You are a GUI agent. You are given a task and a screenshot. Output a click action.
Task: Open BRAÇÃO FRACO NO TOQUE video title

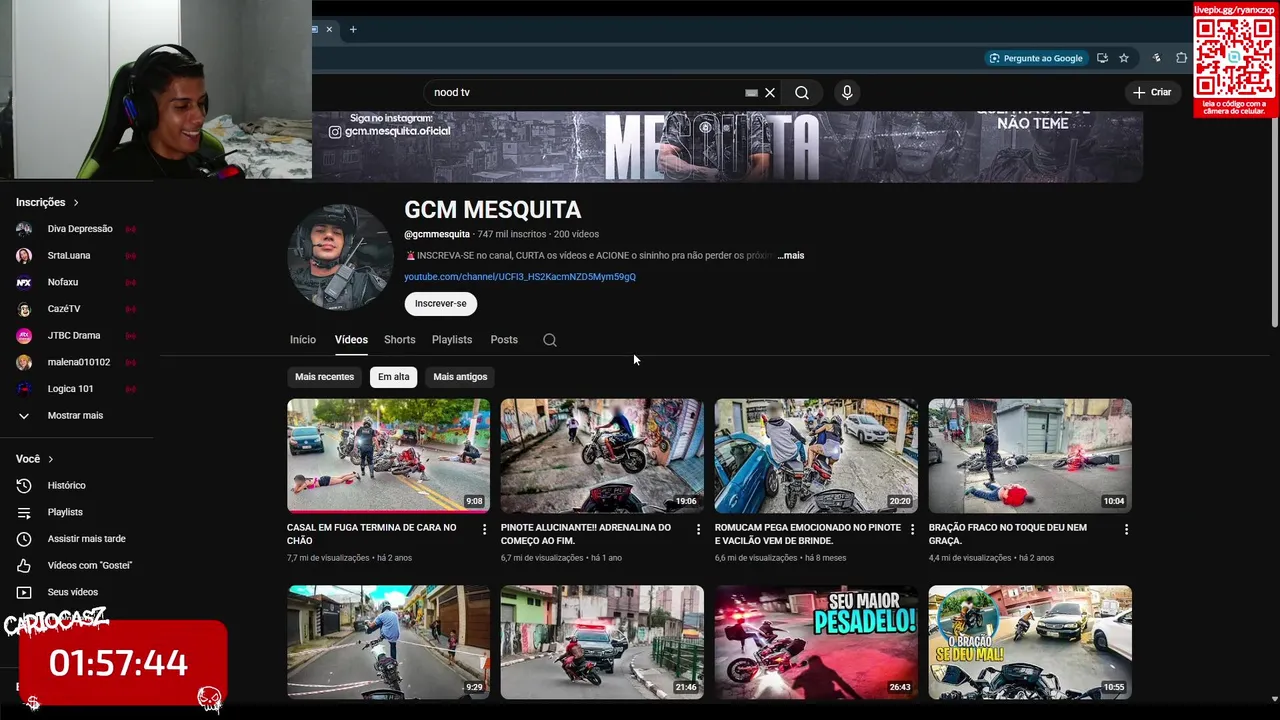pos(1008,534)
